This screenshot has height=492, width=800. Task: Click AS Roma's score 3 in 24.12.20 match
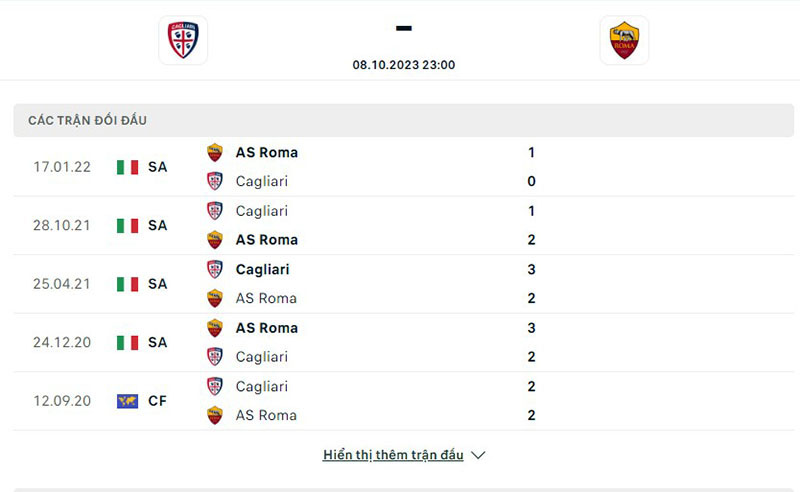pos(531,328)
